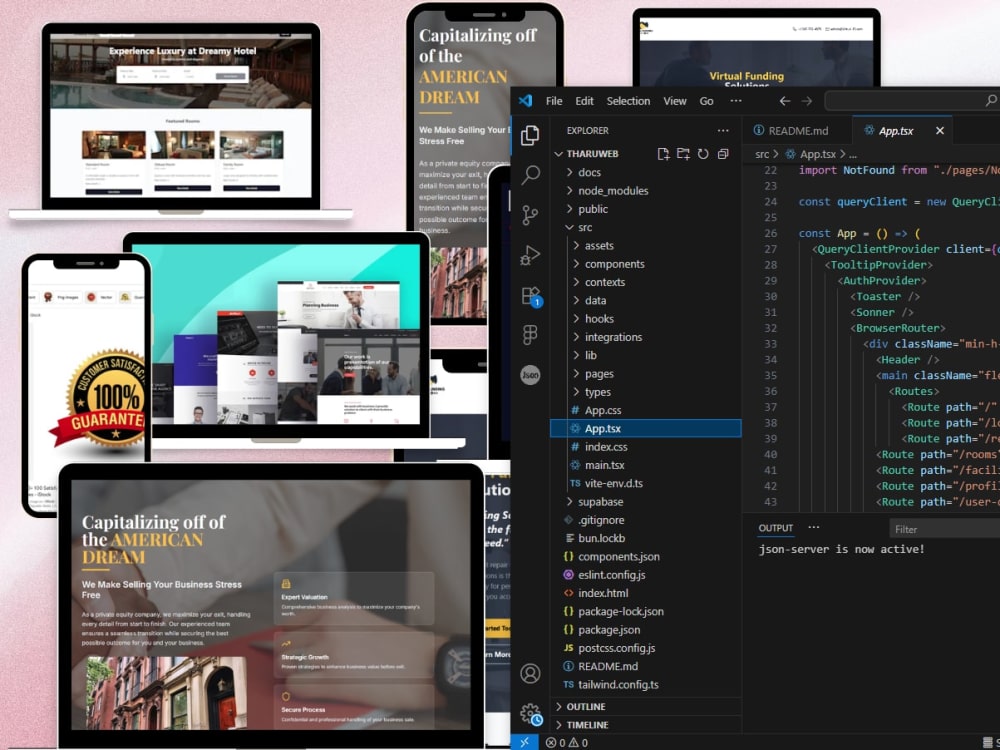
Task: Open the Explorer view in activity bar
Action: [x=530, y=135]
